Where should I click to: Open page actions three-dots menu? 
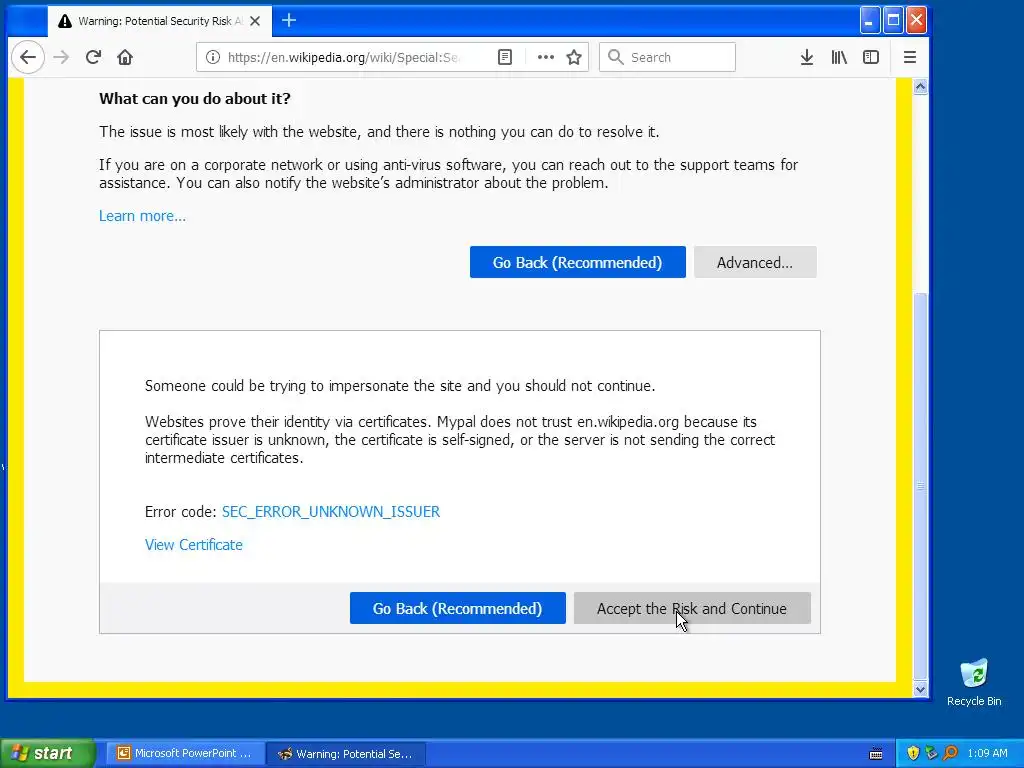point(545,57)
